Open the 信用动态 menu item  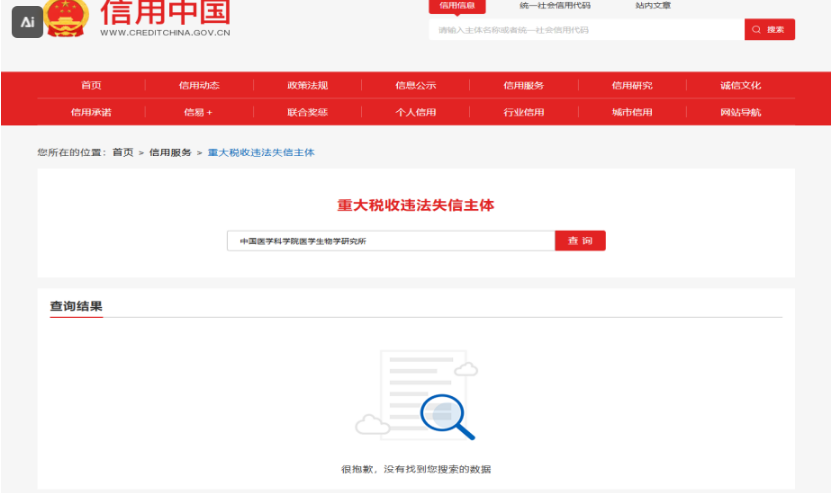[199, 85]
